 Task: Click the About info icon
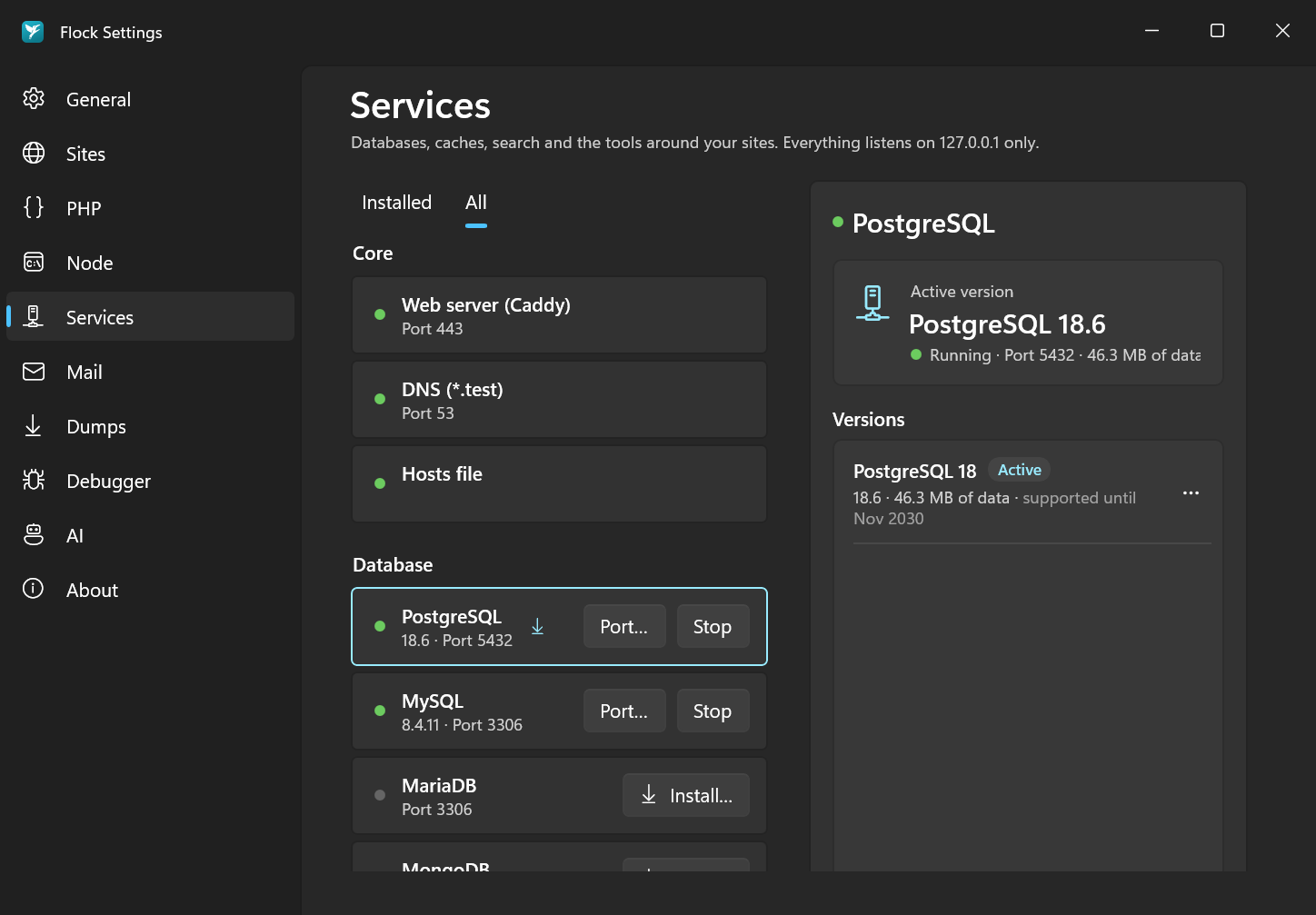(34, 589)
